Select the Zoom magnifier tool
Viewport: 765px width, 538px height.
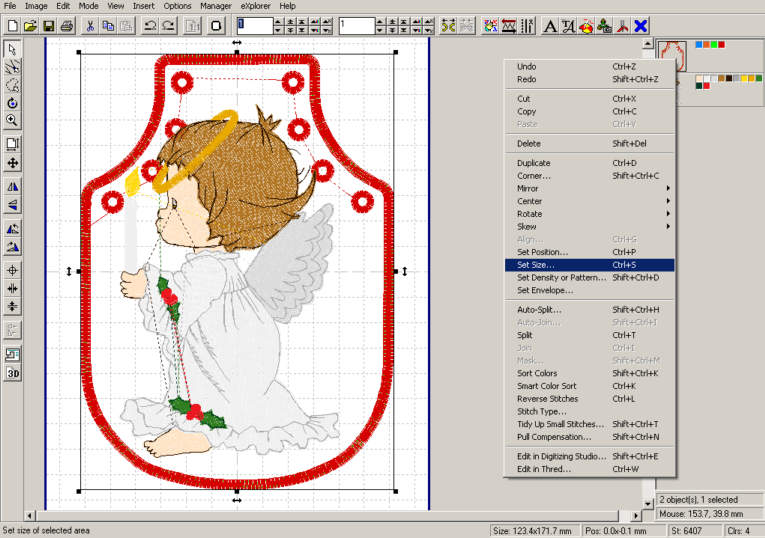(12, 120)
